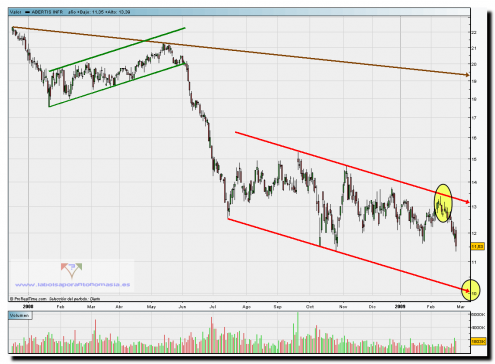
Task: Click the Sep month label
Action: [x=277, y=307]
